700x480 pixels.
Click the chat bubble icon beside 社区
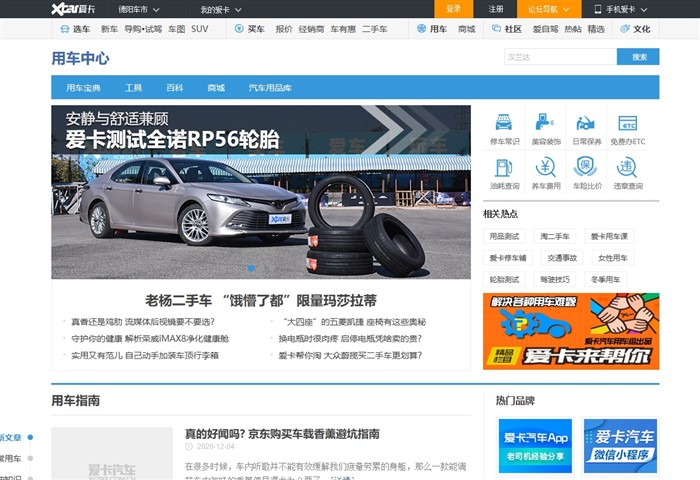click(496, 29)
